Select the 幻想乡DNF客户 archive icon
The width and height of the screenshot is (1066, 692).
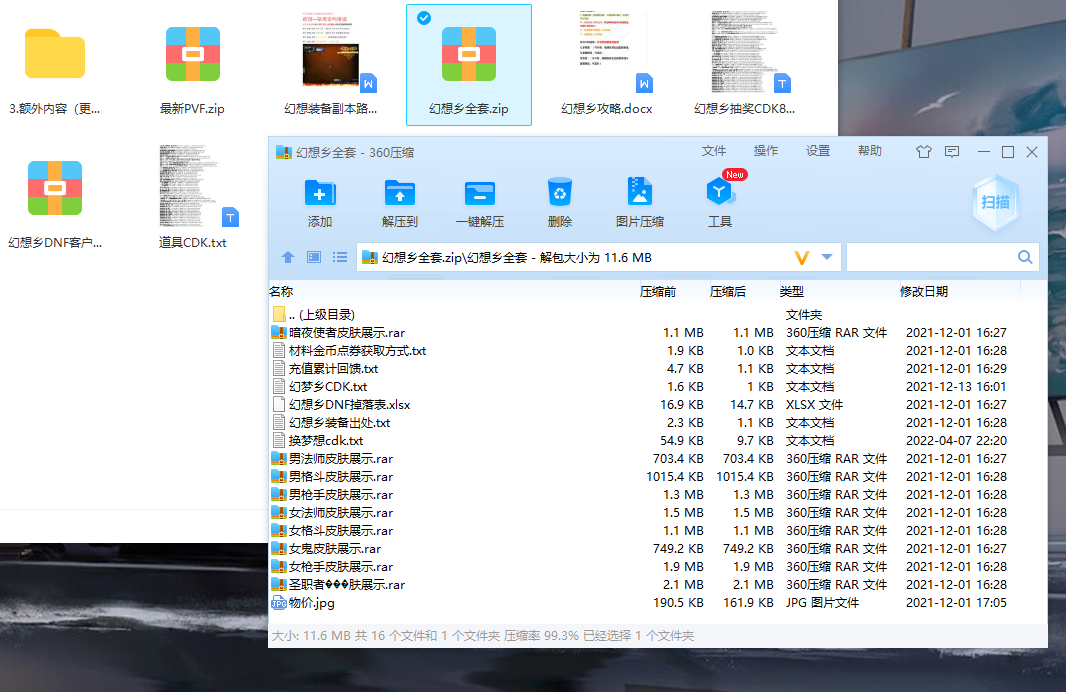pyautogui.click(x=55, y=188)
